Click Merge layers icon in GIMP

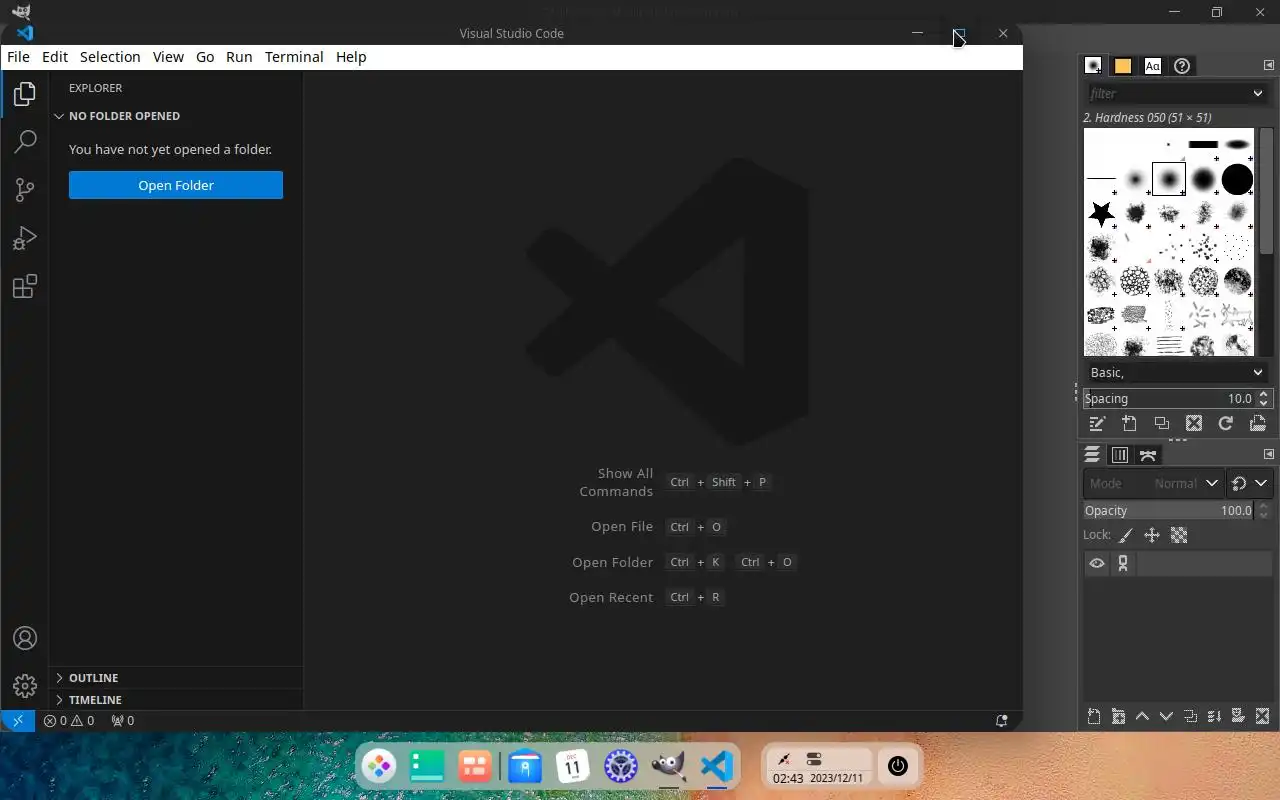pos(1214,717)
